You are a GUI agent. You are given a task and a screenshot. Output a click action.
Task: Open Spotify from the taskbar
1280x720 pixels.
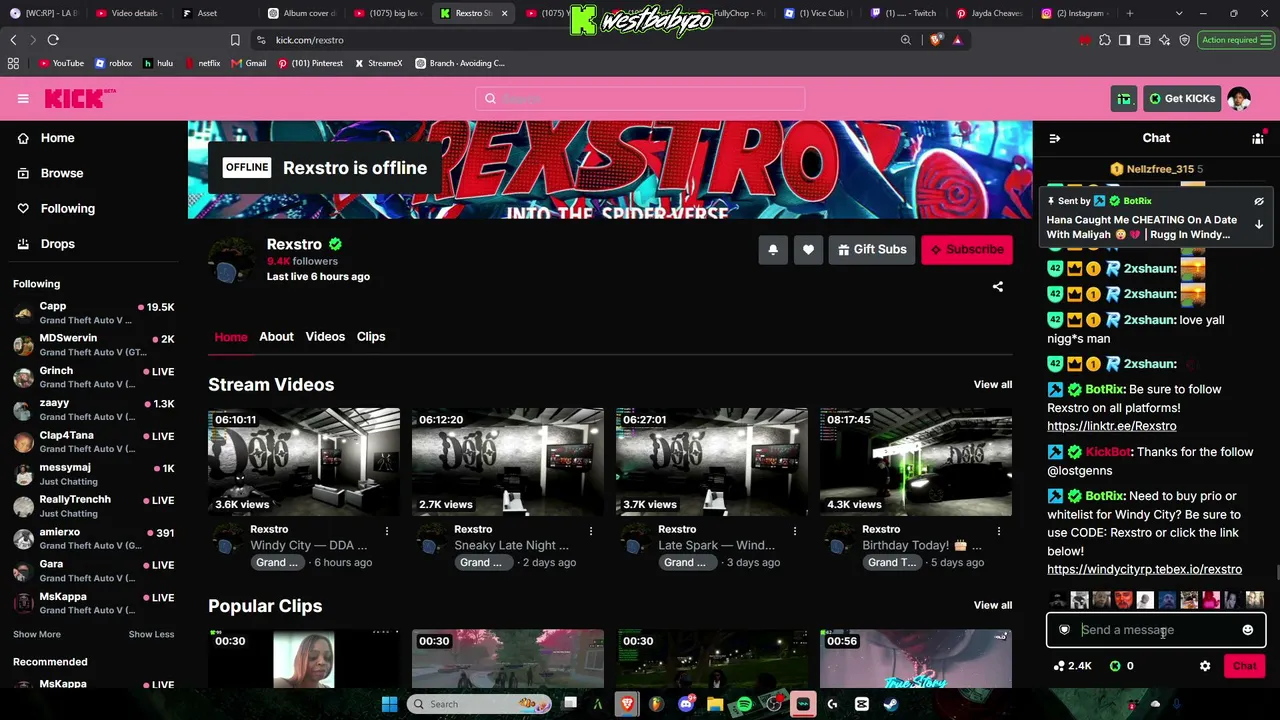[744, 704]
